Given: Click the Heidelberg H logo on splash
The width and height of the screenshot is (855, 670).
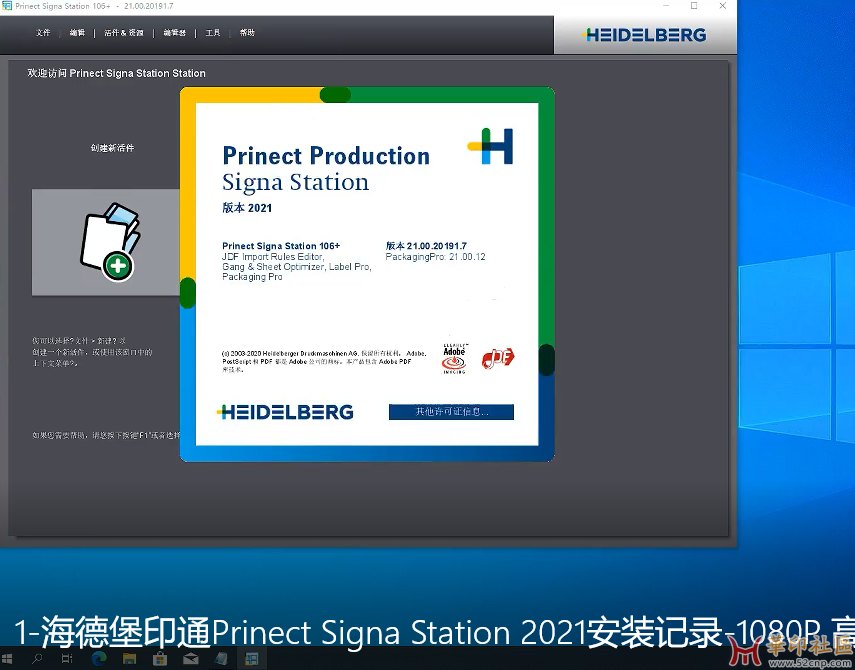Looking at the screenshot, I should point(491,146).
